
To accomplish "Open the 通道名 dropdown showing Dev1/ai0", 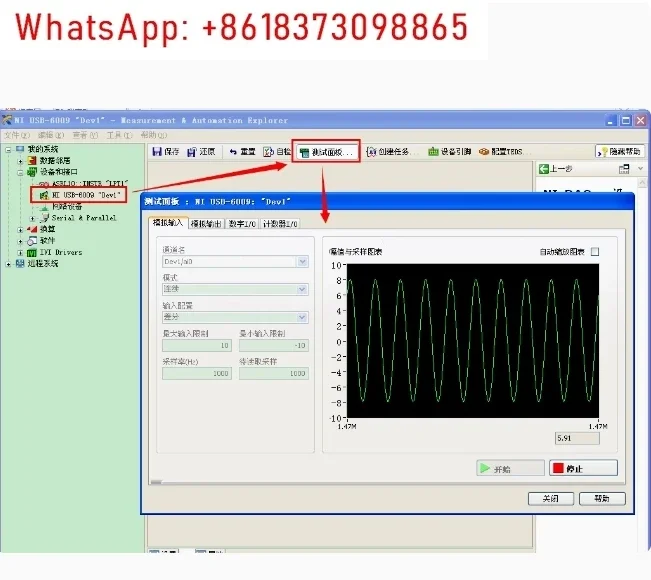I will pos(302,262).
